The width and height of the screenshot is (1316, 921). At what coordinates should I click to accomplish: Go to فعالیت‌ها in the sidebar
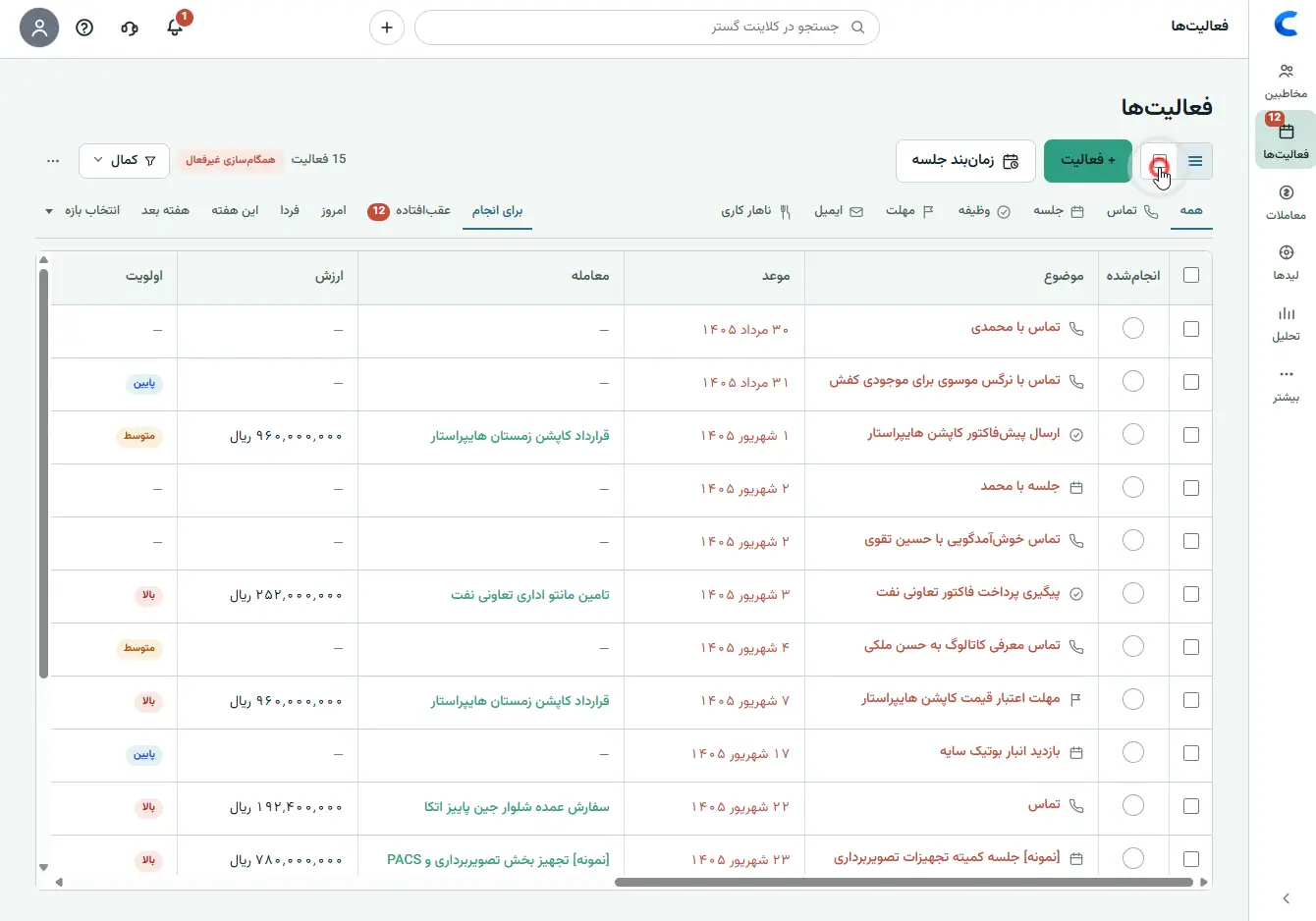(1286, 140)
